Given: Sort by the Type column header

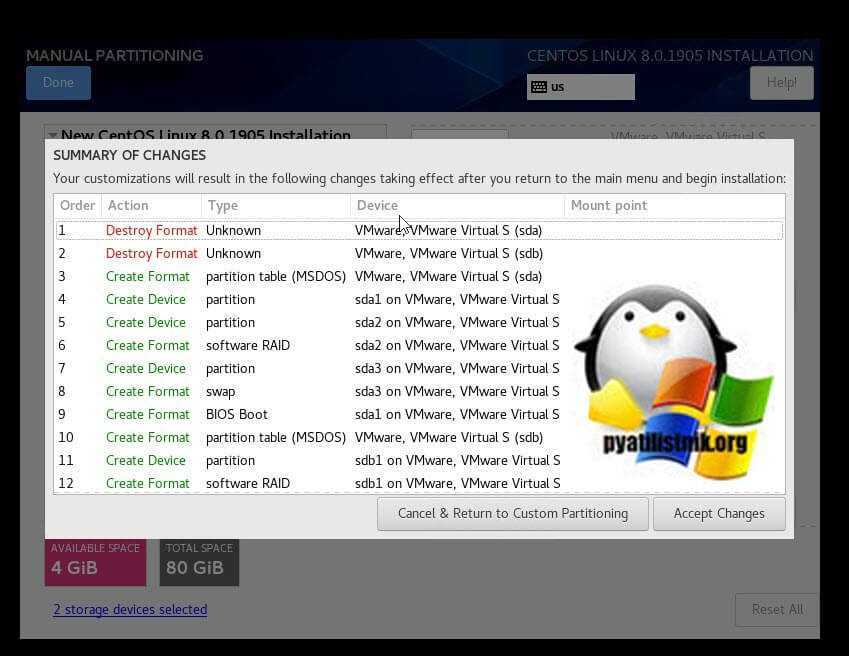Looking at the screenshot, I should pos(276,206).
